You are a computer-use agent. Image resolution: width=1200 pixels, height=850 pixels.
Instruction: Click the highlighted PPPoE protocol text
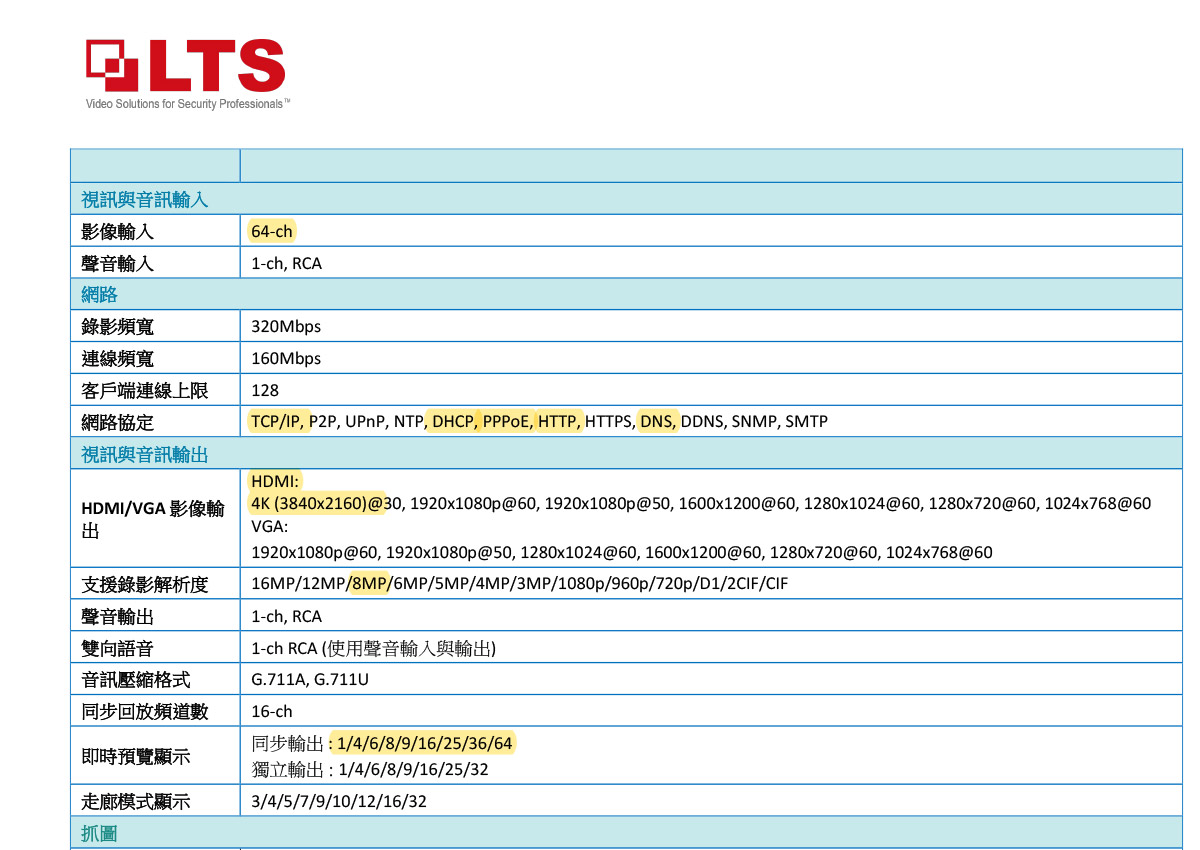(507, 422)
